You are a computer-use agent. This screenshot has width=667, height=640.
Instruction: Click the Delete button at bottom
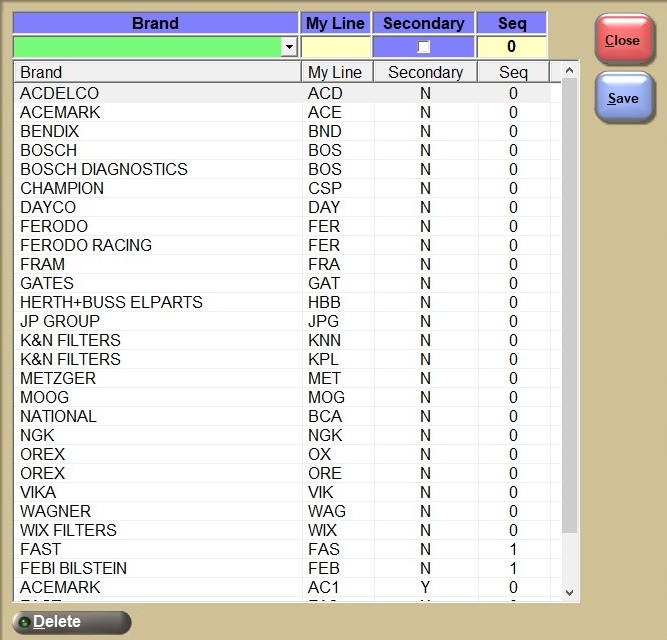pos(71,622)
